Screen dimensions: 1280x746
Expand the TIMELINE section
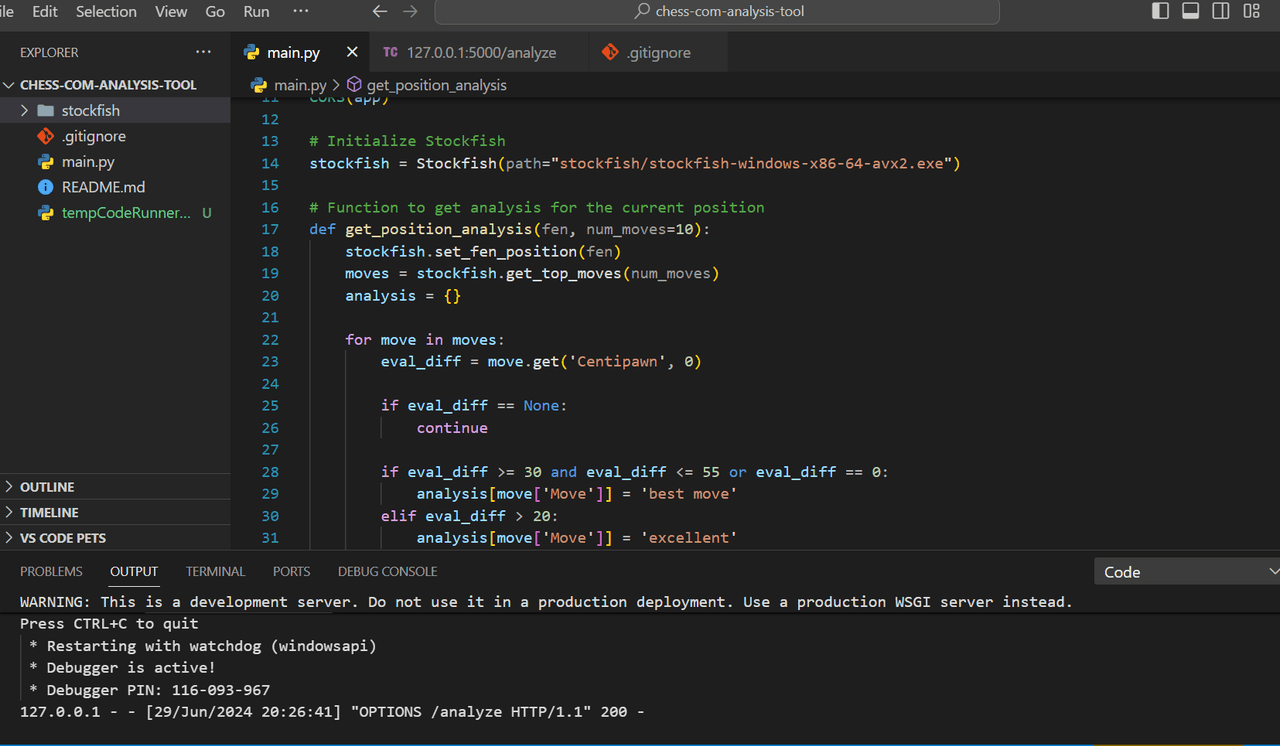point(49,512)
